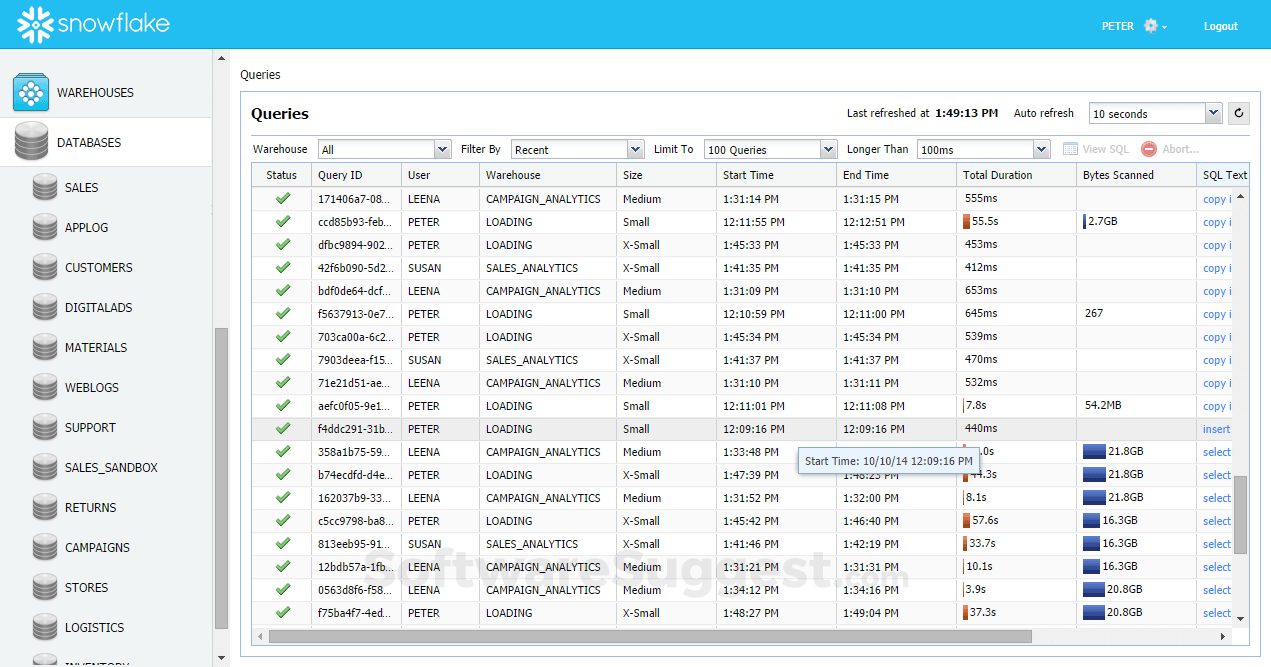This screenshot has width=1271, height=667.
Task: Select query row ccd85b93 status checkmark
Action: click(x=282, y=222)
